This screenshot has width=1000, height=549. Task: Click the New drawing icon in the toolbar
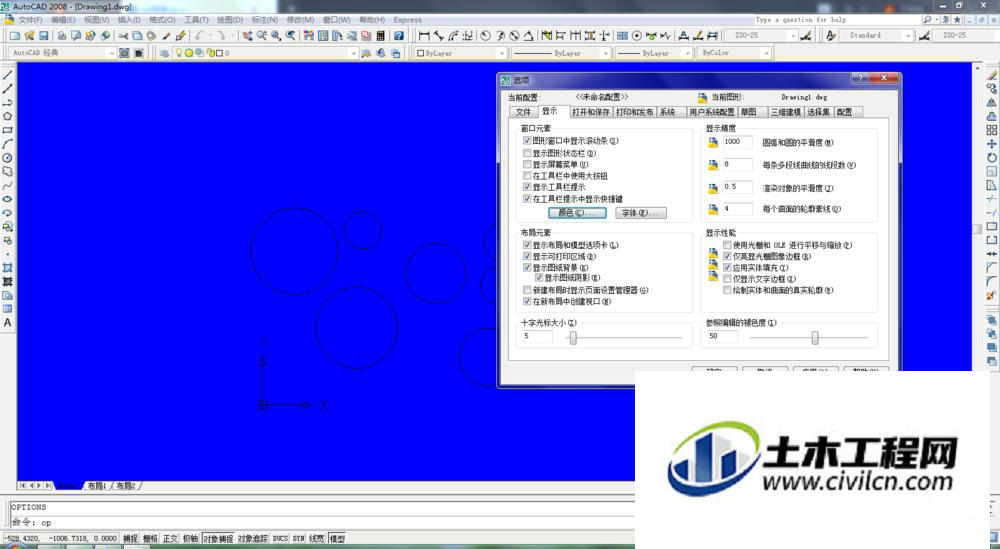click(15, 36)
